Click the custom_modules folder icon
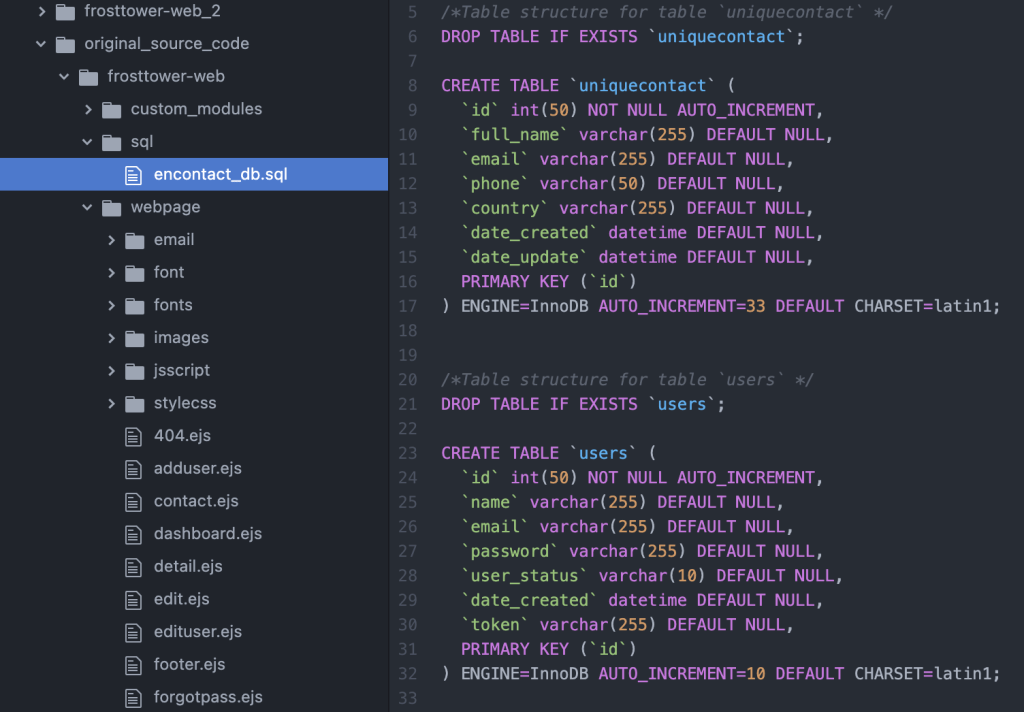 click(x=111, y=109)
